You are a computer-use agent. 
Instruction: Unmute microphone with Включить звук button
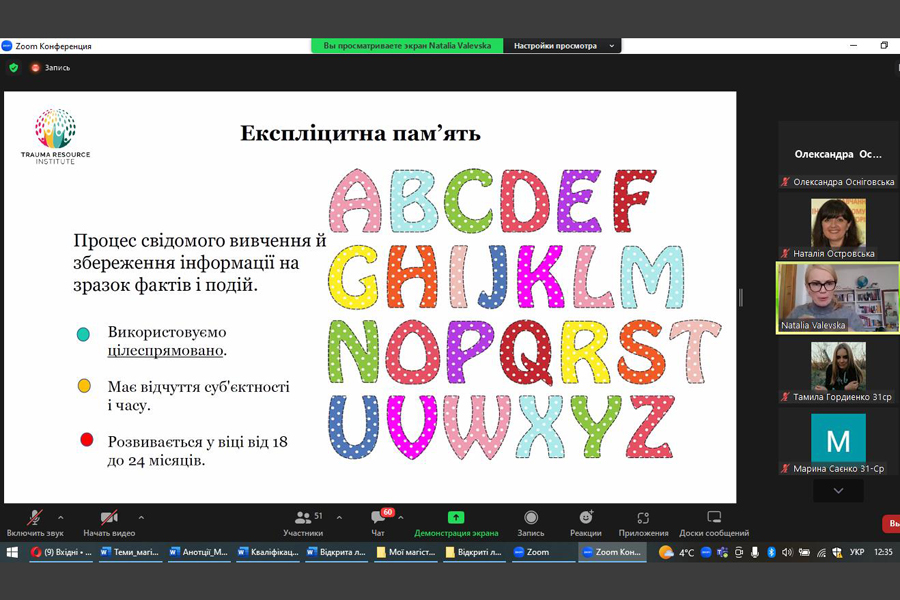coord(34,520)
